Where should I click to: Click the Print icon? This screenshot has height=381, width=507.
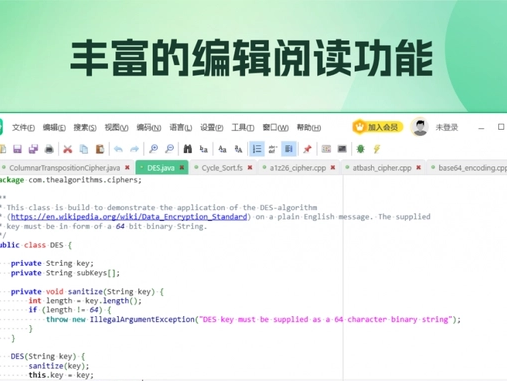tap(49, 149)
